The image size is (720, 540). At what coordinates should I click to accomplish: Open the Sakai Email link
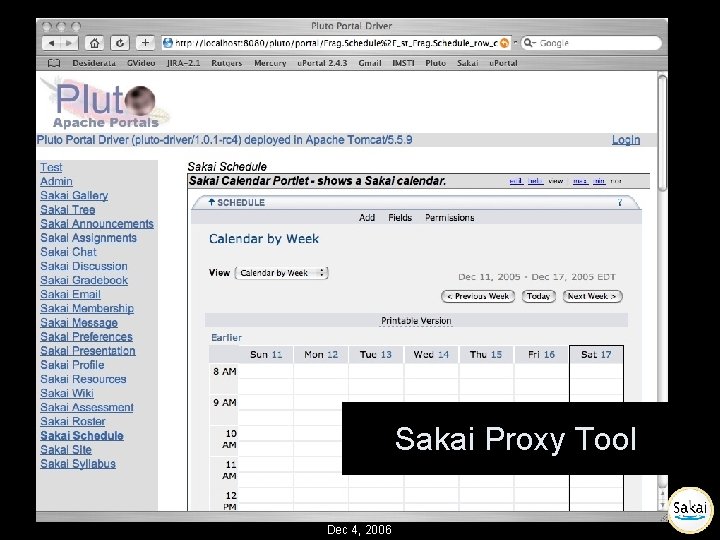pos(70,294)
